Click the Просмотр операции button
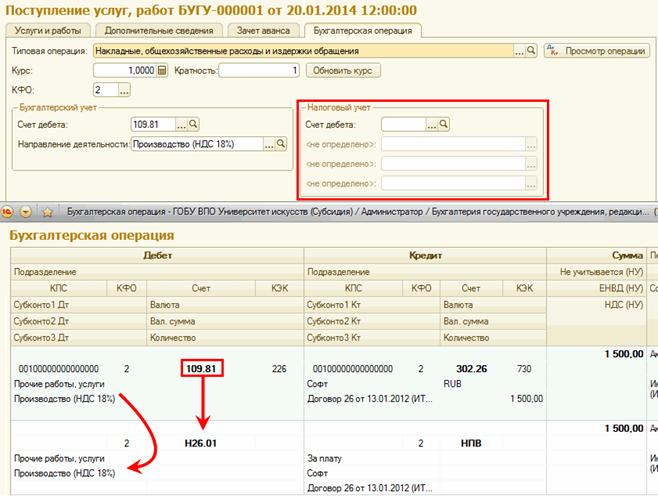This screenshot has width=658, height=496. (x=599, y=50)
